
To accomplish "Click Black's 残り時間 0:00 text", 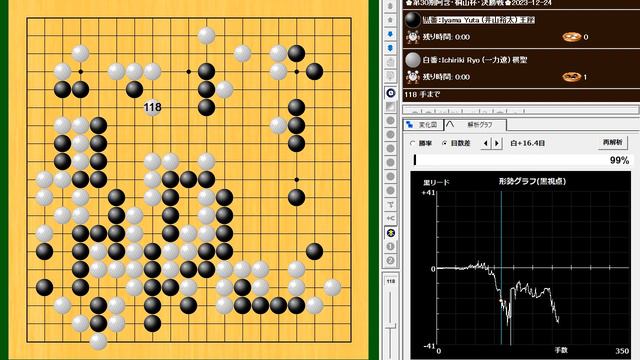I will [x=446, y=37].
